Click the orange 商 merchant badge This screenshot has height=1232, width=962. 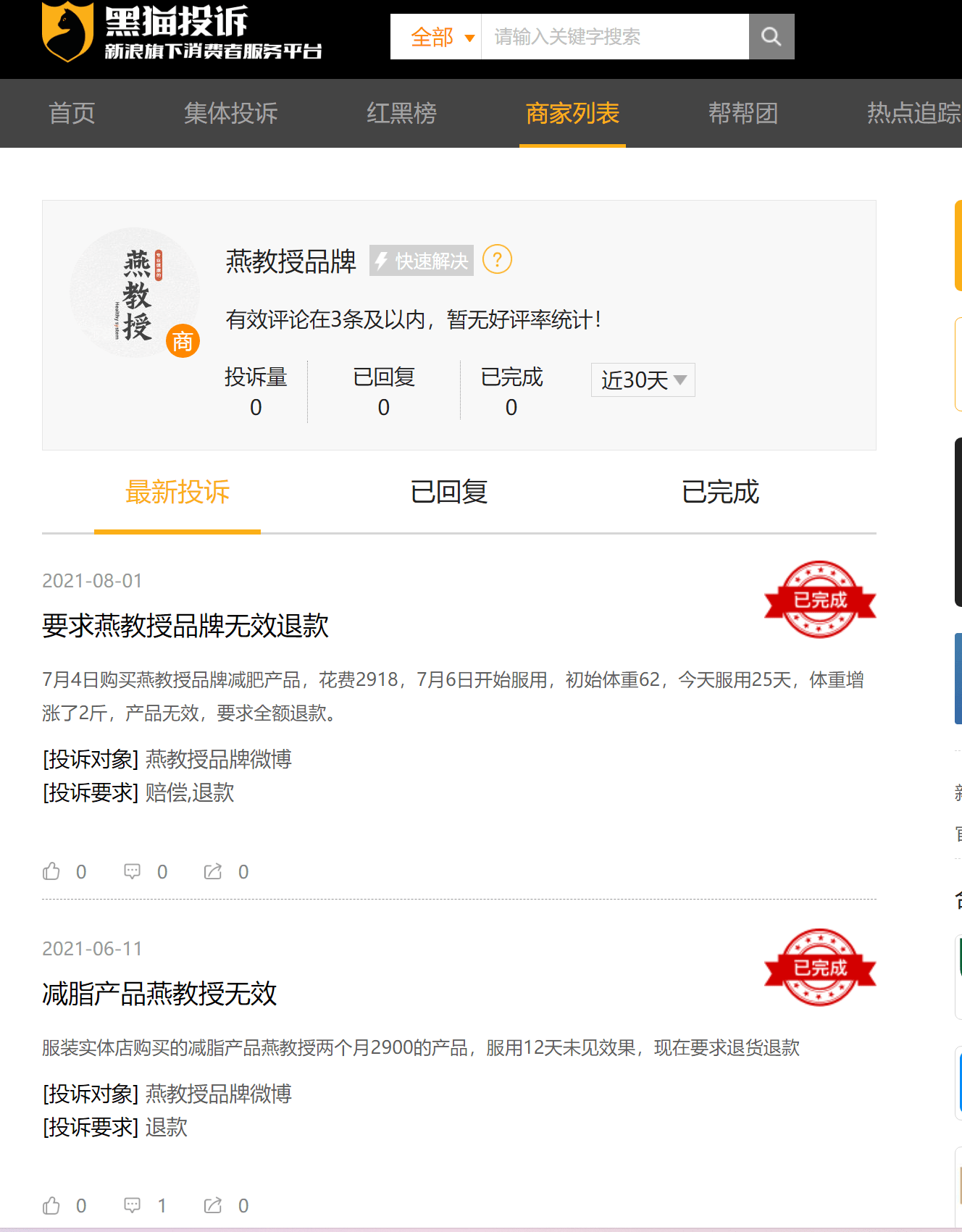tap(183, 340)
